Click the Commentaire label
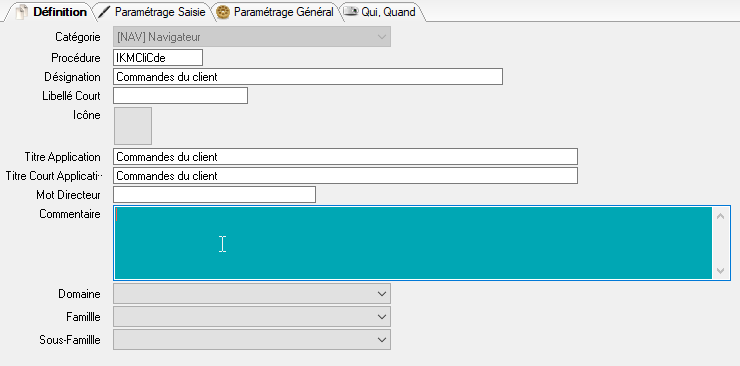The width and height of the screenshot is (740, 366). point(70,214)
